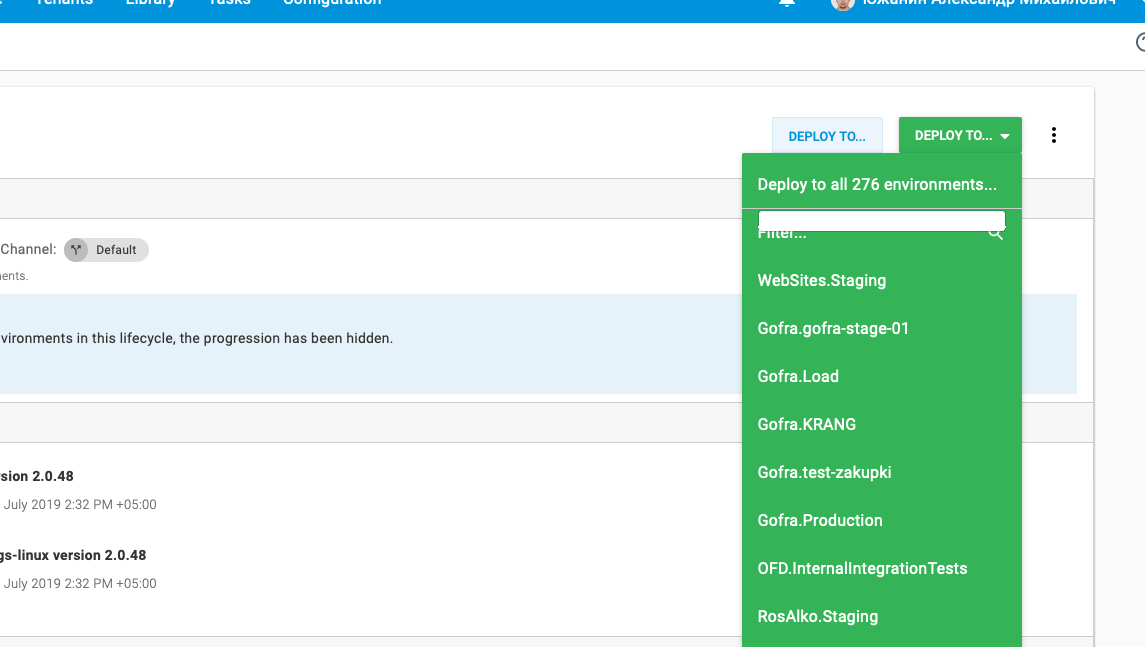Screen dimensions: 1145x647
Task: Click the search magnifier in the filter box
Action: click(995, 232)
